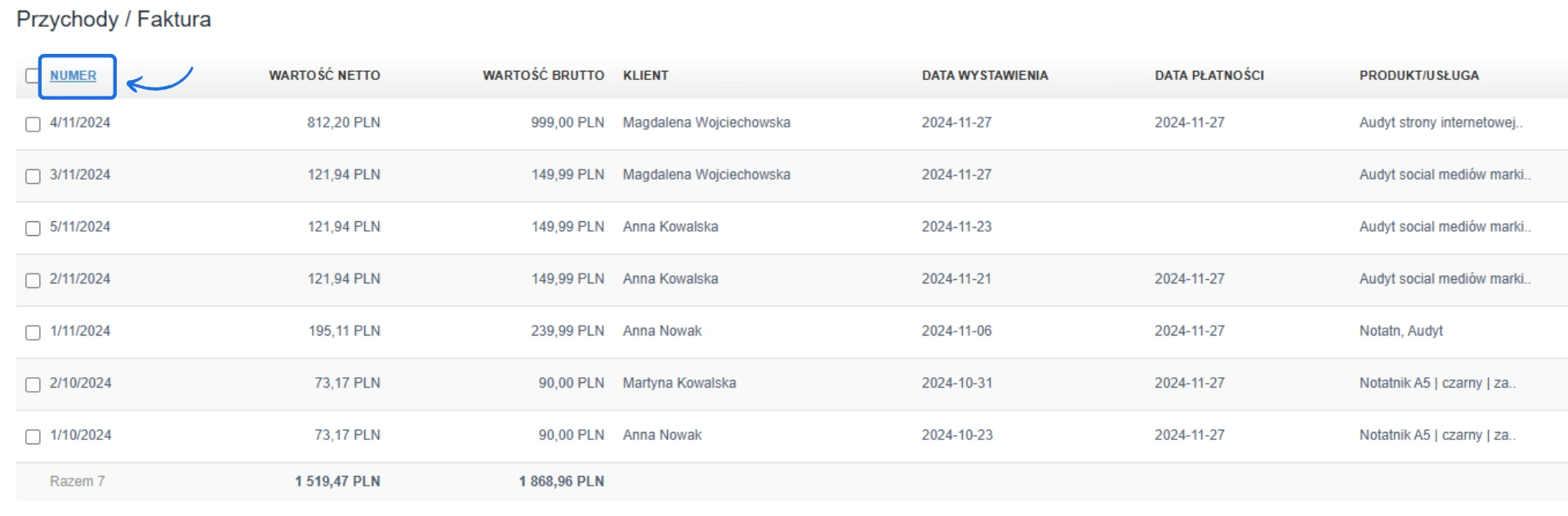Click the KLIENT column header

pos(645,76)
